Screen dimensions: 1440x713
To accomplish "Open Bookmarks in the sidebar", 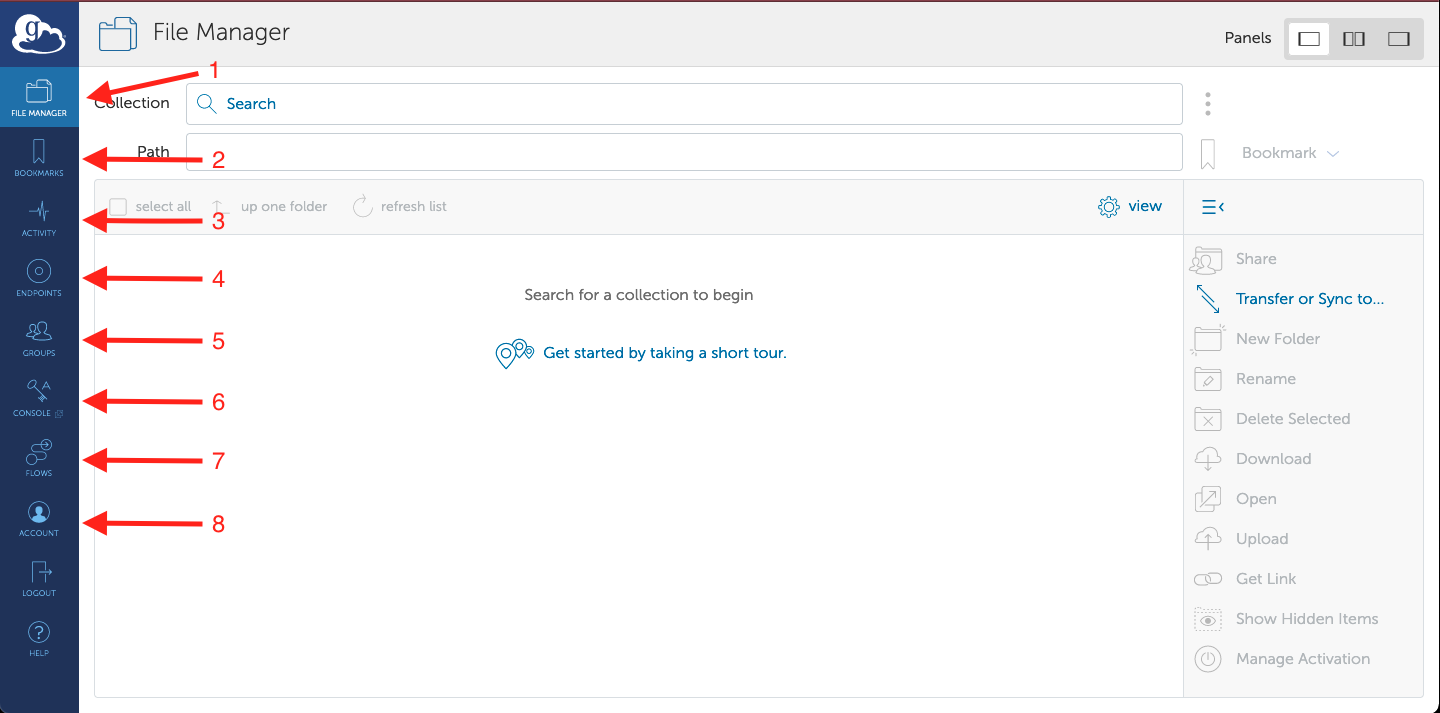I will tap(39, 158).
